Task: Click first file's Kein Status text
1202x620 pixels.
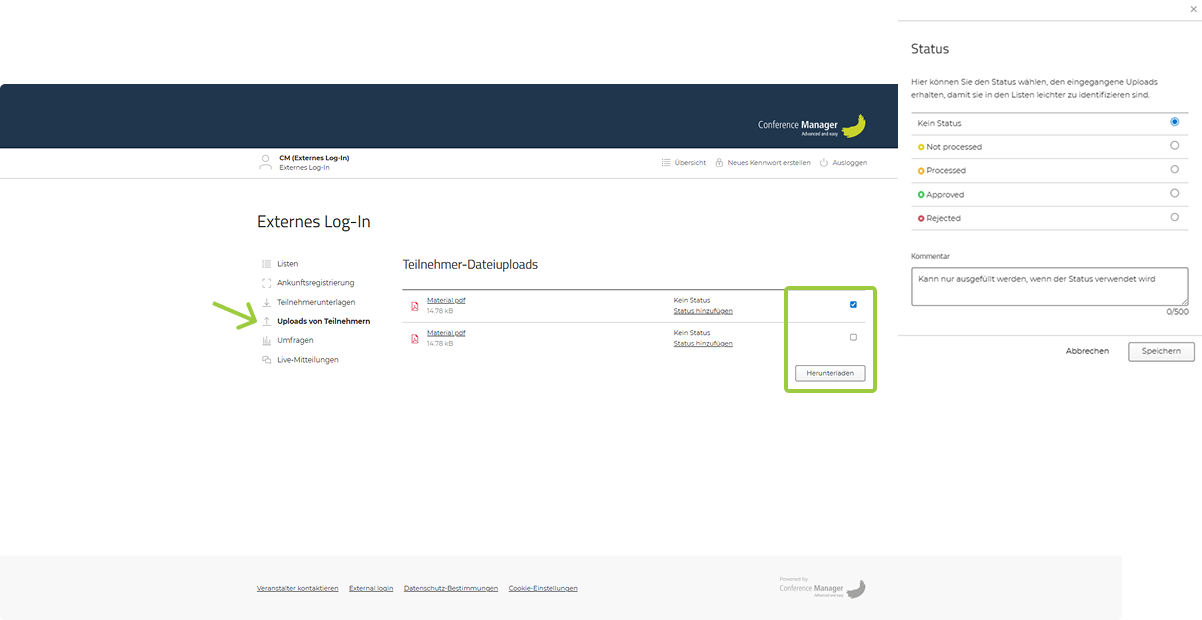Action: tap(692, 300)
